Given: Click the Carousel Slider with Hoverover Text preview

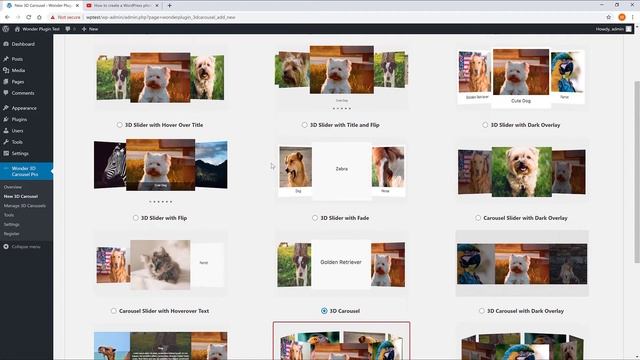Looking at the screenshot, I should click(x=160, y=264).
